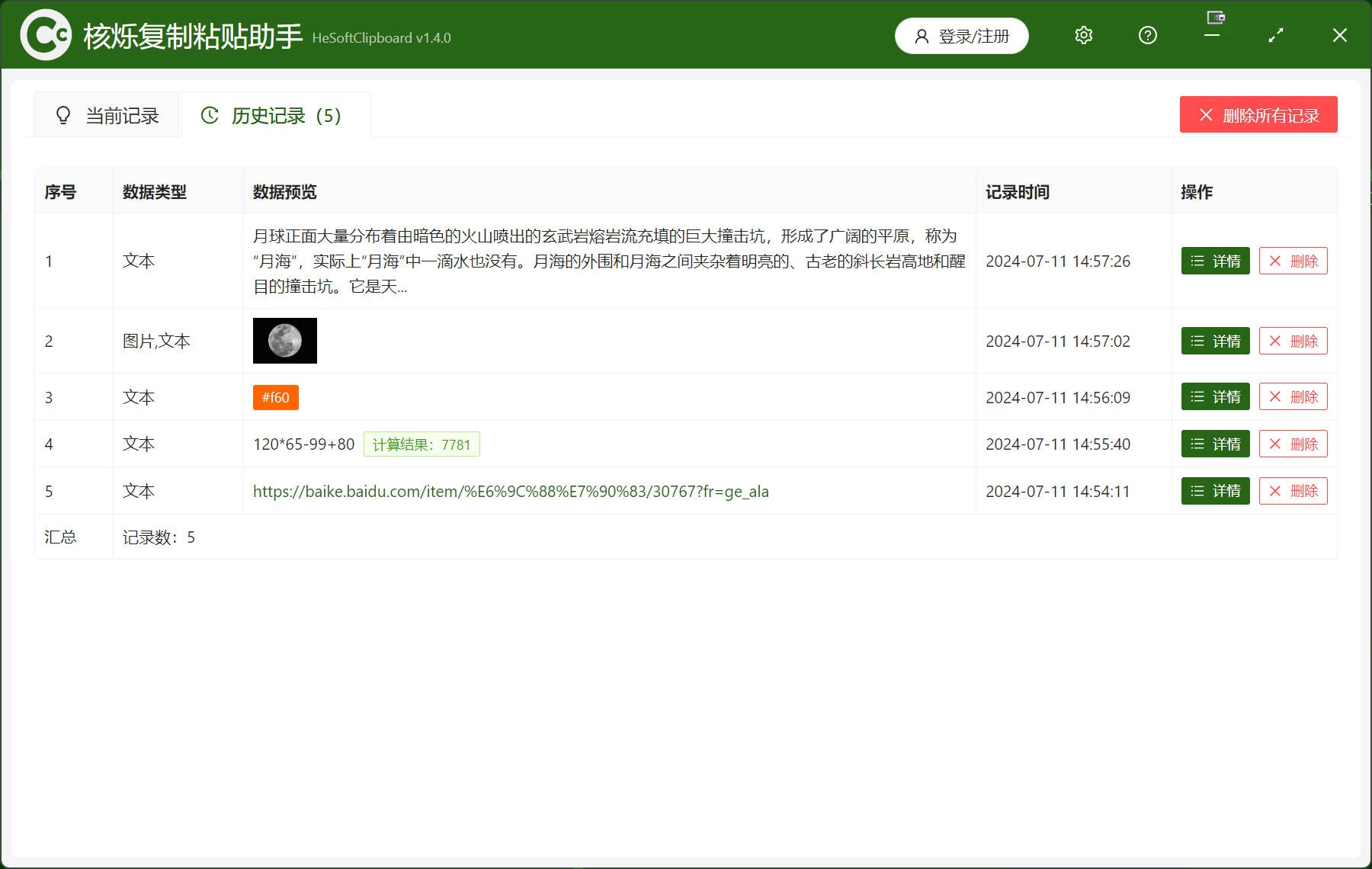1372x869 pixels.
Task: Click the orange #f60 color swatch
Action: (x=275, y=398)
